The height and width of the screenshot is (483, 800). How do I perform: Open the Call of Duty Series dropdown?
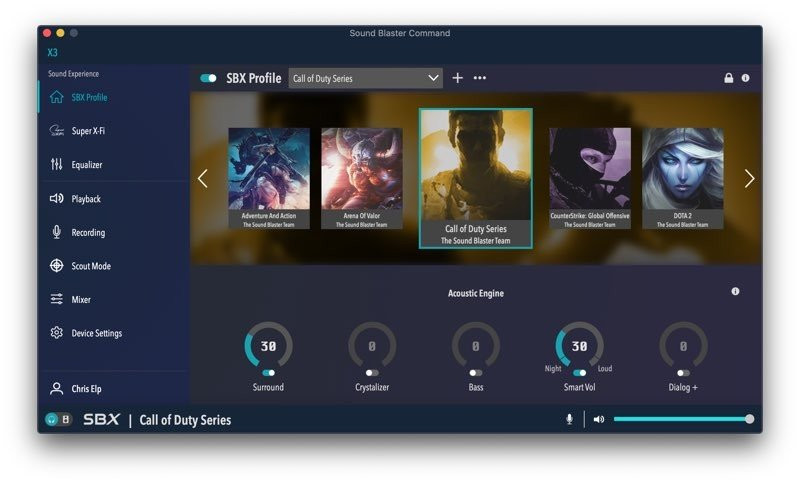pyautogui.click(x=366, y=78)
